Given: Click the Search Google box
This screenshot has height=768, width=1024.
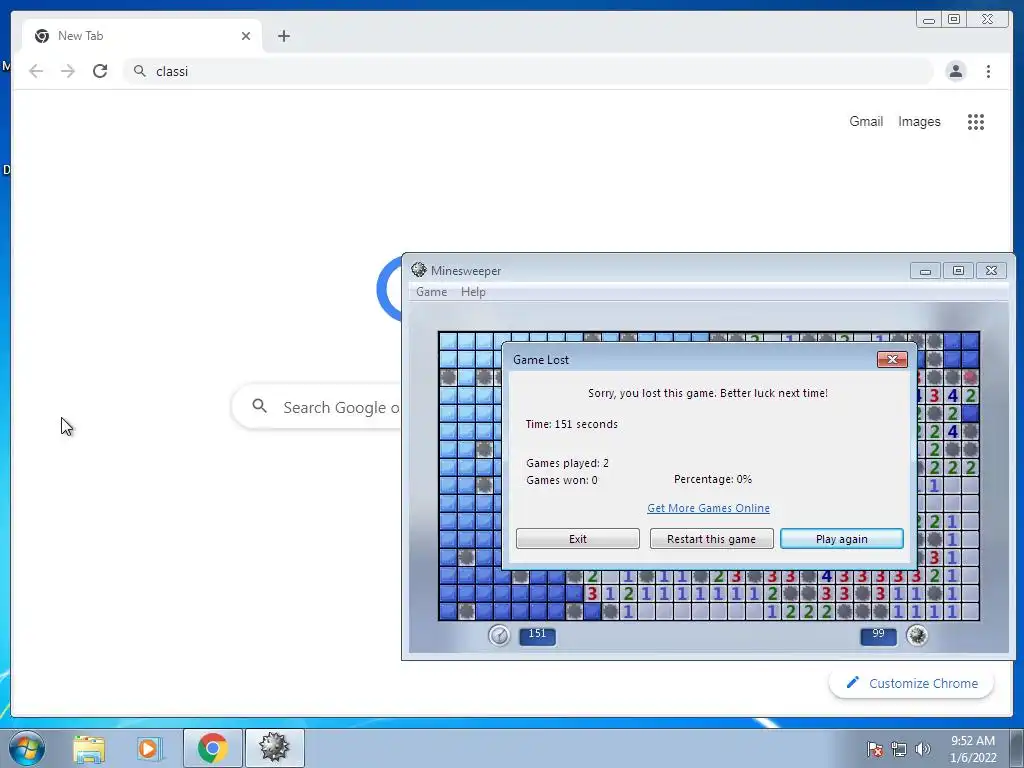Looking at the screenshot, I should tap(317, 407).
